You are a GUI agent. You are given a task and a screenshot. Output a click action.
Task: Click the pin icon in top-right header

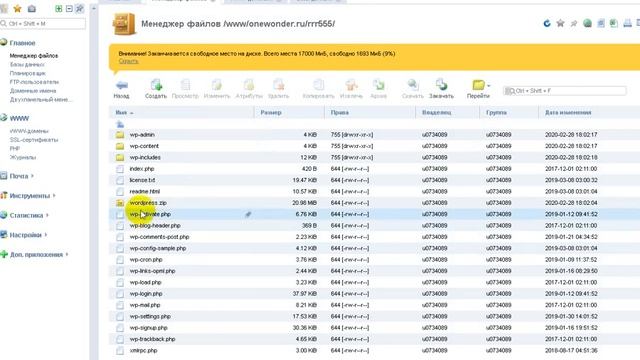click(x=573, y=24)
